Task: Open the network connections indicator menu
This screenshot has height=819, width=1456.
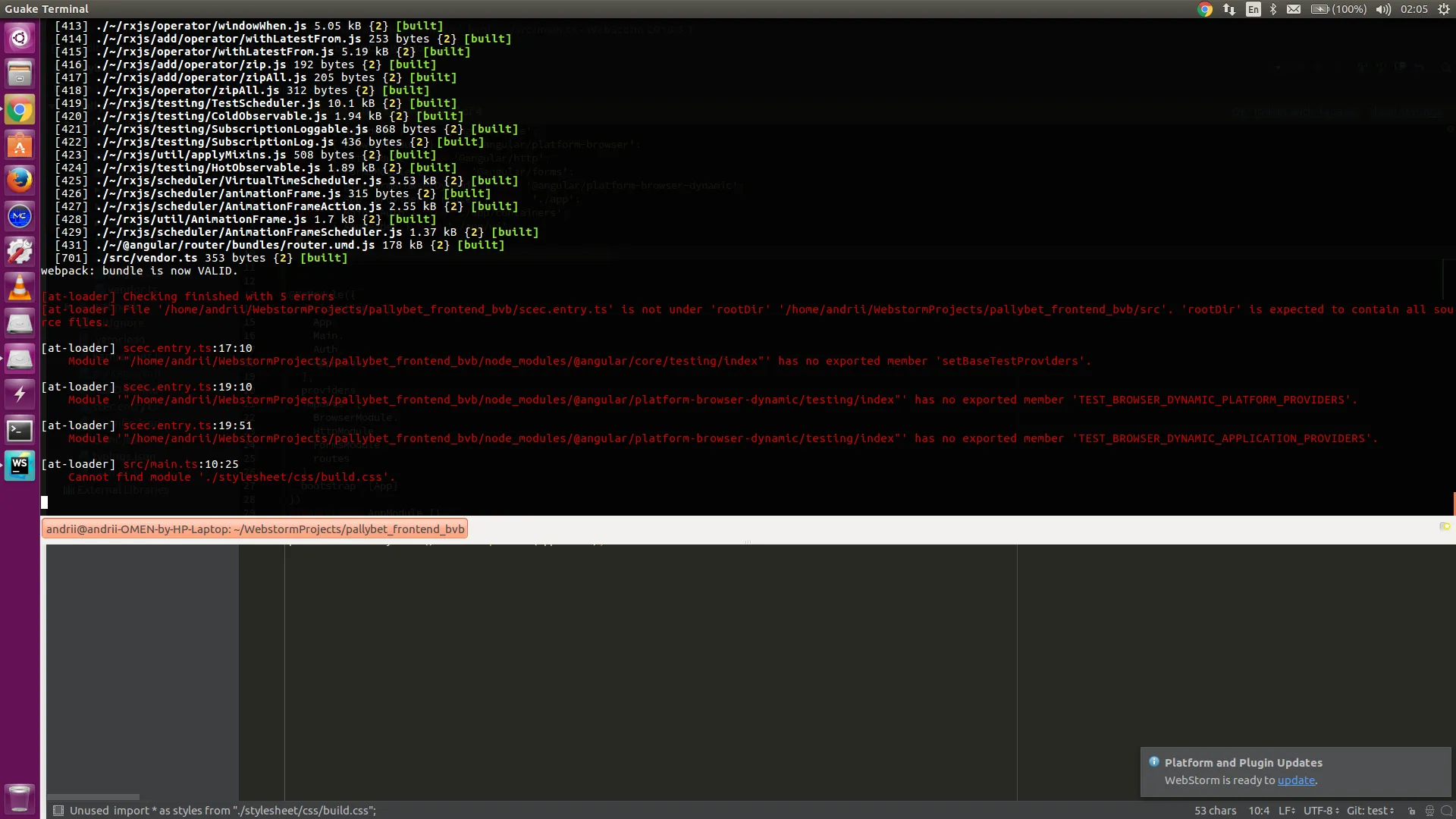Action: [x=1229, y=9]
